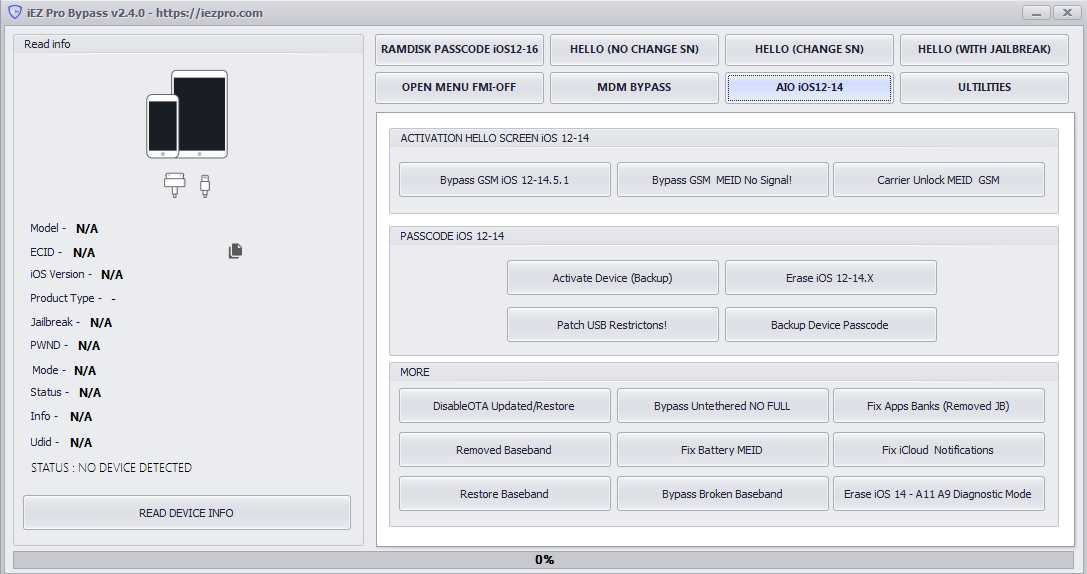
Task: Click the MORE section header
Action: click(x=415, y=372)
